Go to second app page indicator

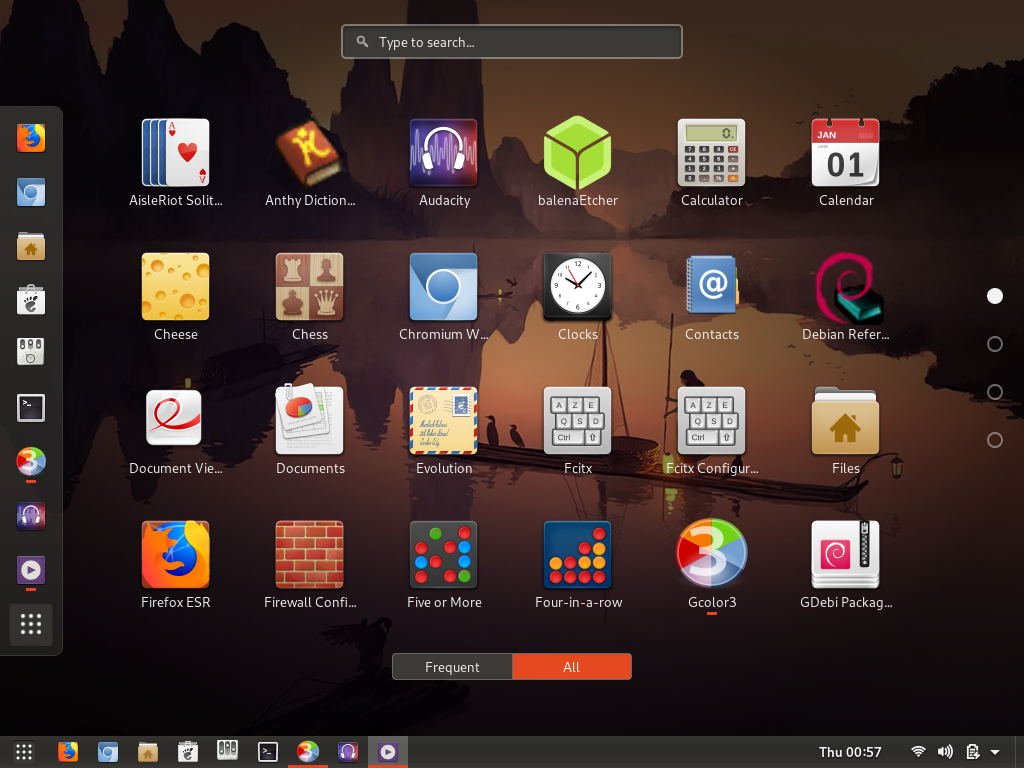tap(995, 344)
